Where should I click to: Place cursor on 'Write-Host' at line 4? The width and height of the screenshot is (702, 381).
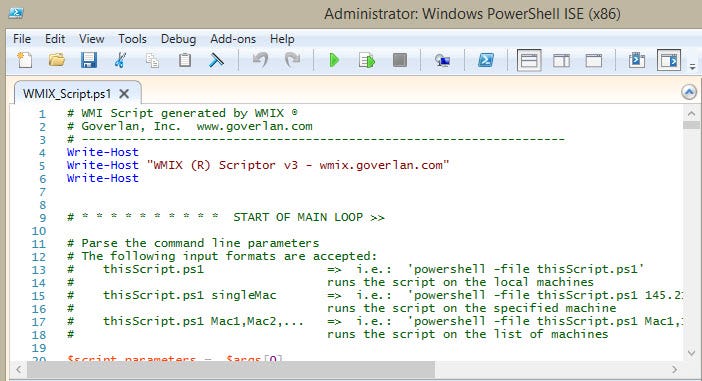coord(103,152)
